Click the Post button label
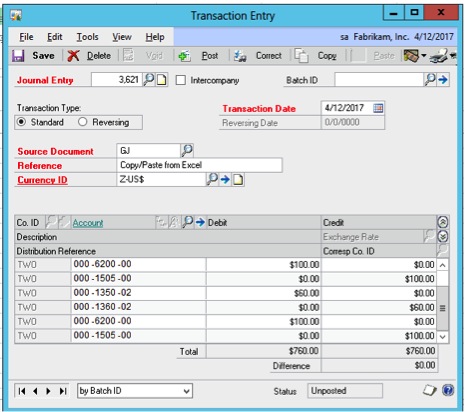The image size is (465, 412). pos(210,56)
